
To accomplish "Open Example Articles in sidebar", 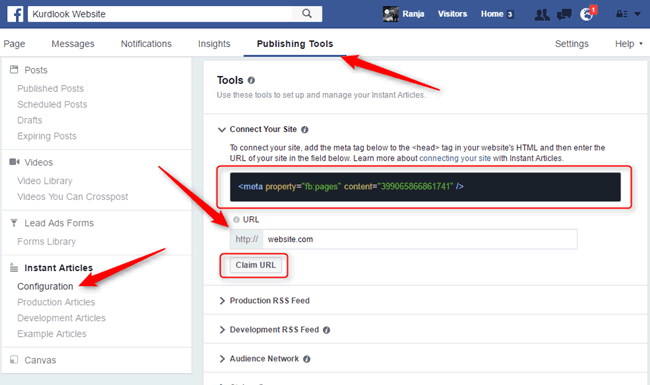I will tap(52, 334).
